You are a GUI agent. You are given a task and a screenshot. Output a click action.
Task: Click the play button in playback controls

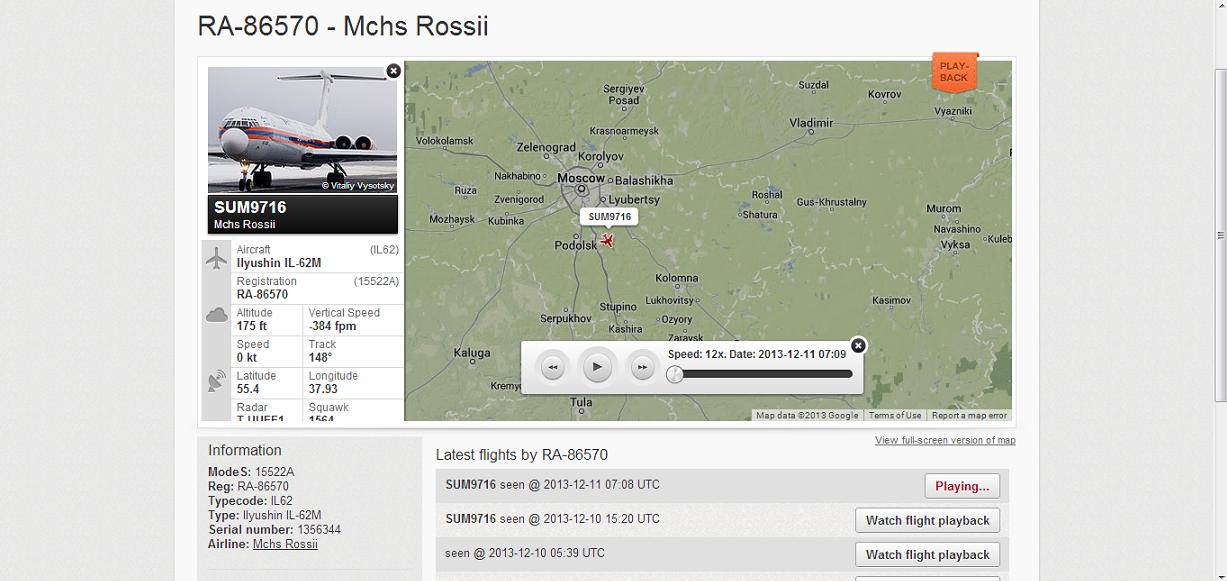tap(597, 367)
